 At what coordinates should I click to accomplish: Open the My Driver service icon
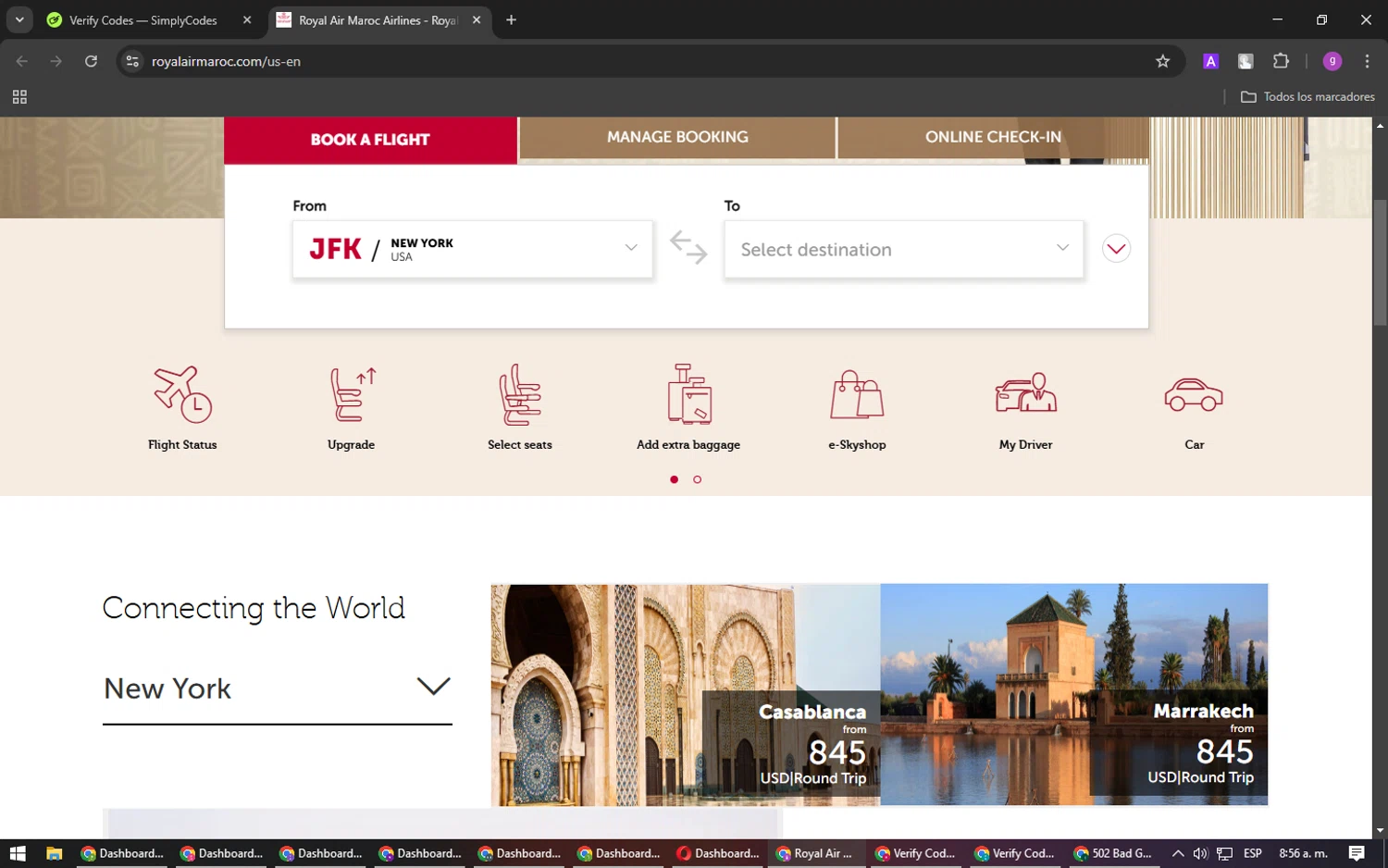pos(1025,393)
